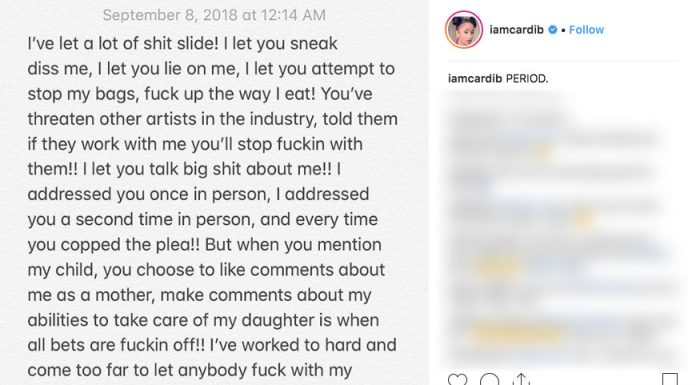Viewport: 696px width, 385px height.
Task: Click the bold iamcardib name in caption
Action: (x=475, y=79)
